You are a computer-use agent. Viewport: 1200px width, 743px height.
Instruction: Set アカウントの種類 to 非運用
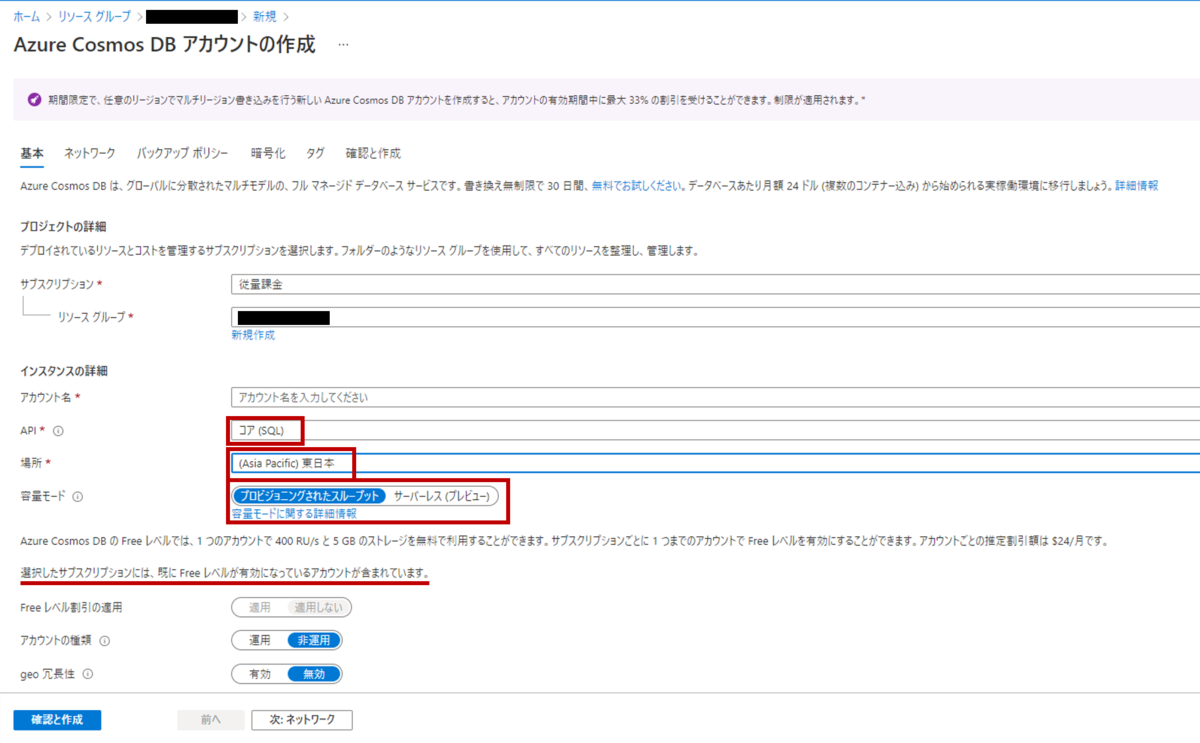pos(314,640)
